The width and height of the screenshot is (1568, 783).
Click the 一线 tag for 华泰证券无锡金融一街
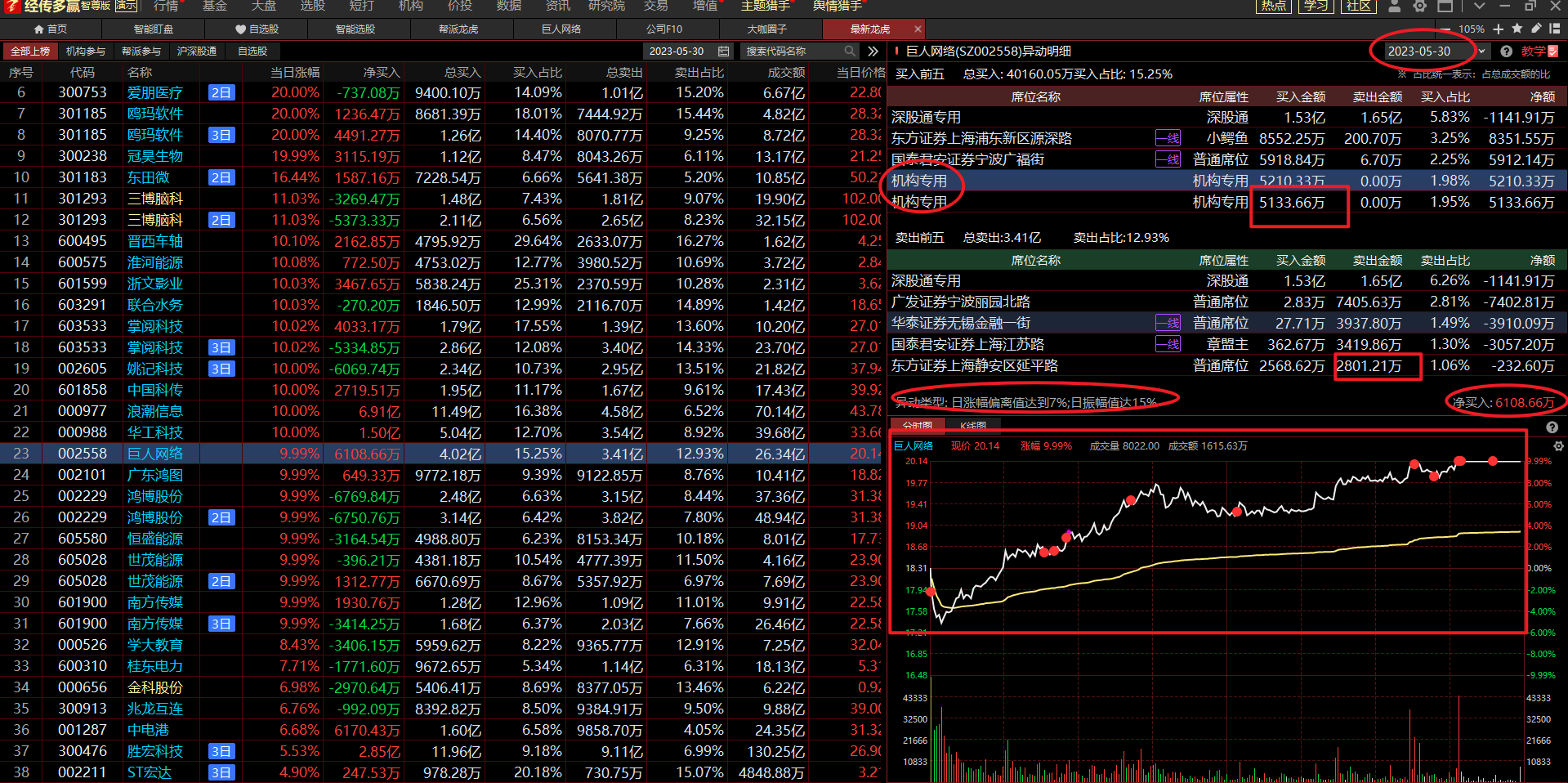tap(1168, 323)
